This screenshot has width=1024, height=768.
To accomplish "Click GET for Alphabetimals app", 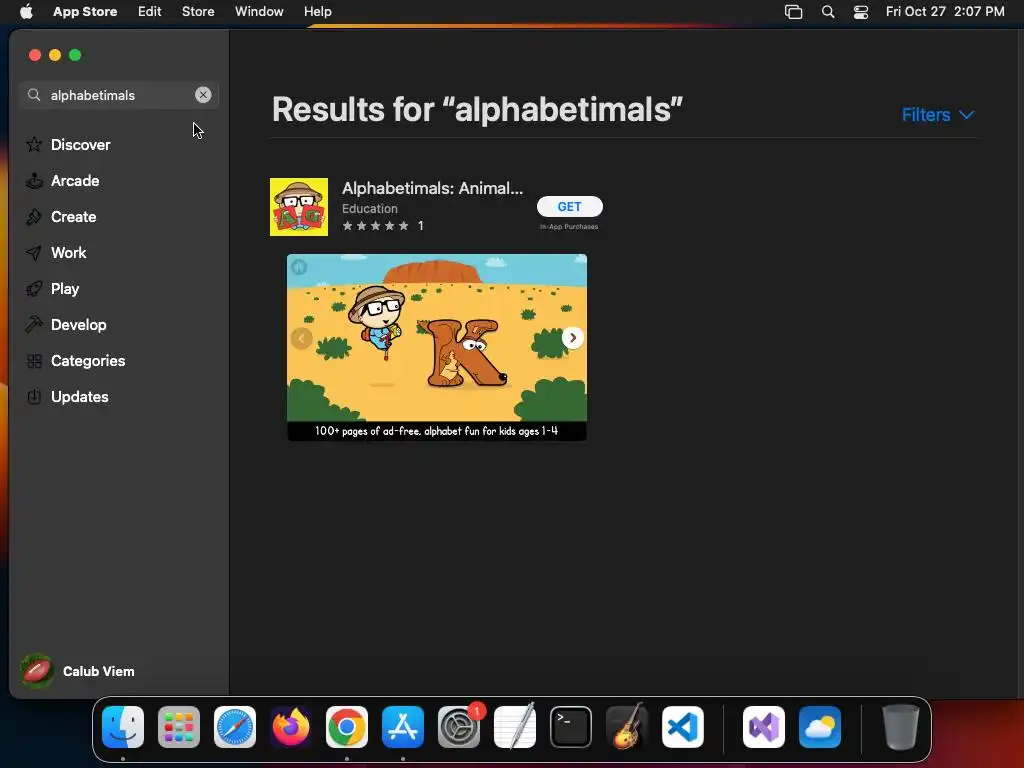I will (569, 206).
